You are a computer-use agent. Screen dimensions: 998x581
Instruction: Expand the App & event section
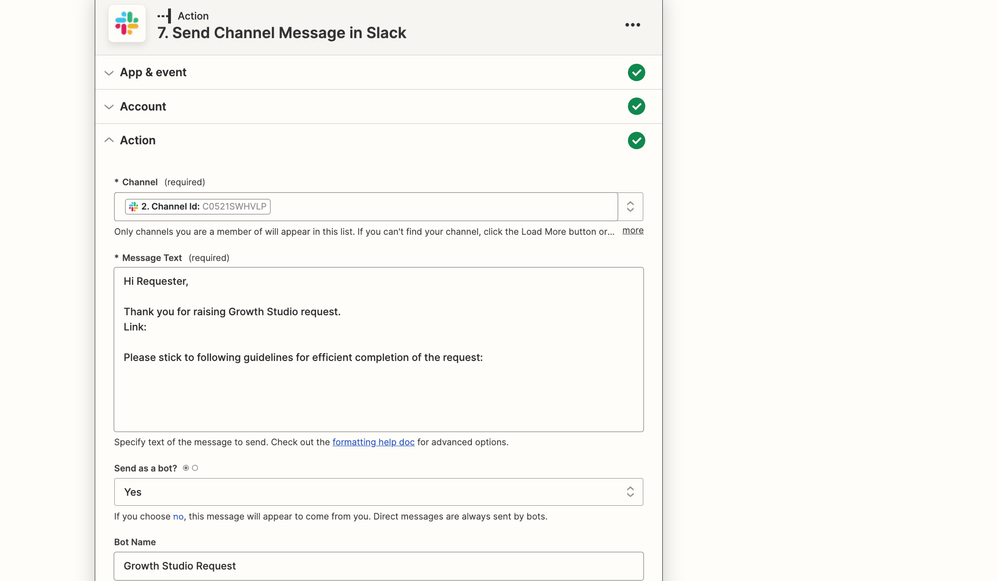pyautogui.click(x=109, y=73)
